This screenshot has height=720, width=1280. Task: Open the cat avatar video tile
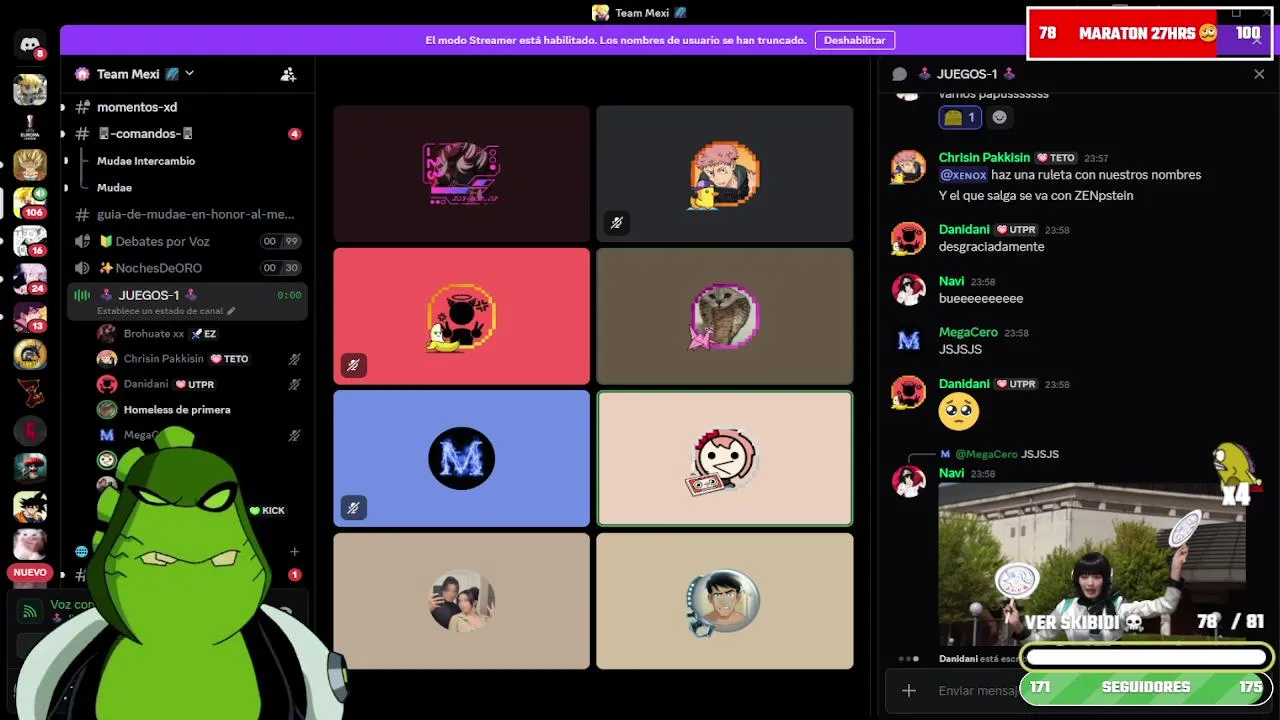tap(725, 316)
